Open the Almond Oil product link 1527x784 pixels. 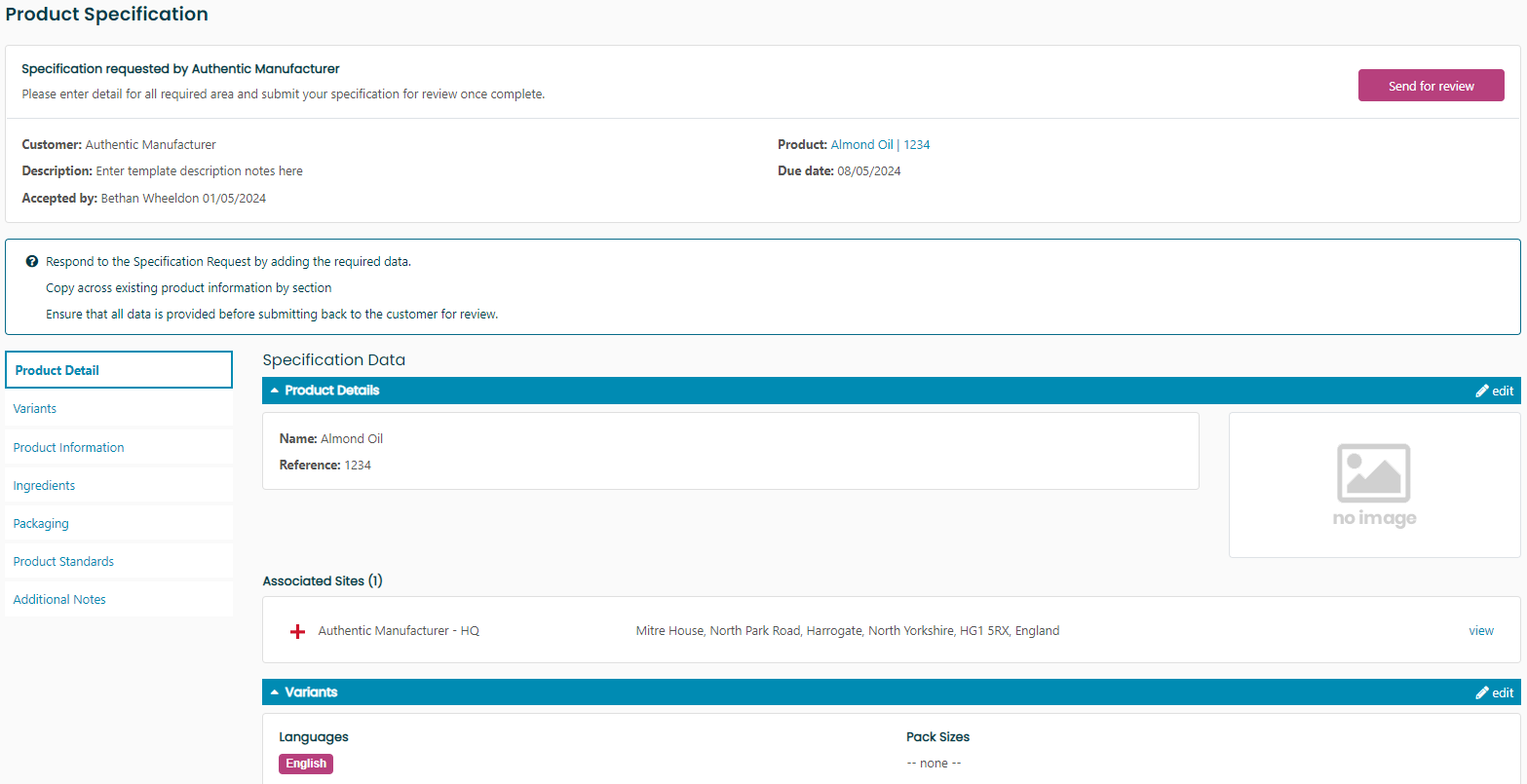pyautogui.click(x=861, y=145)
